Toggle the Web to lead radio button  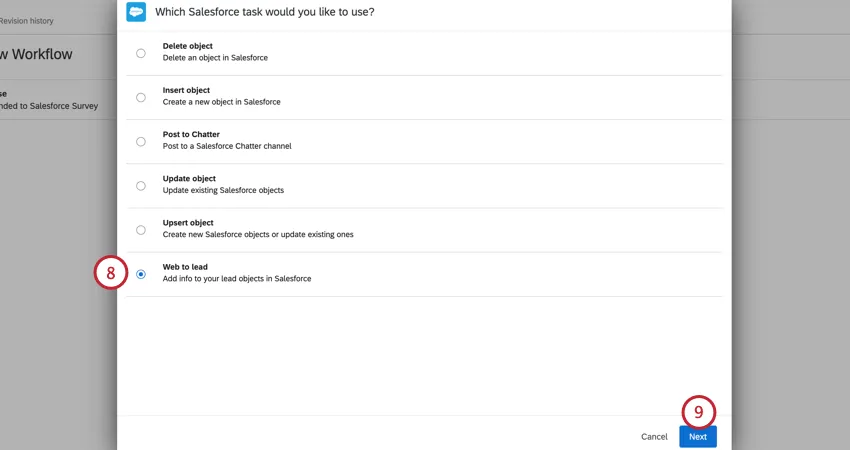pyautogui.click(x=141, y=274)
